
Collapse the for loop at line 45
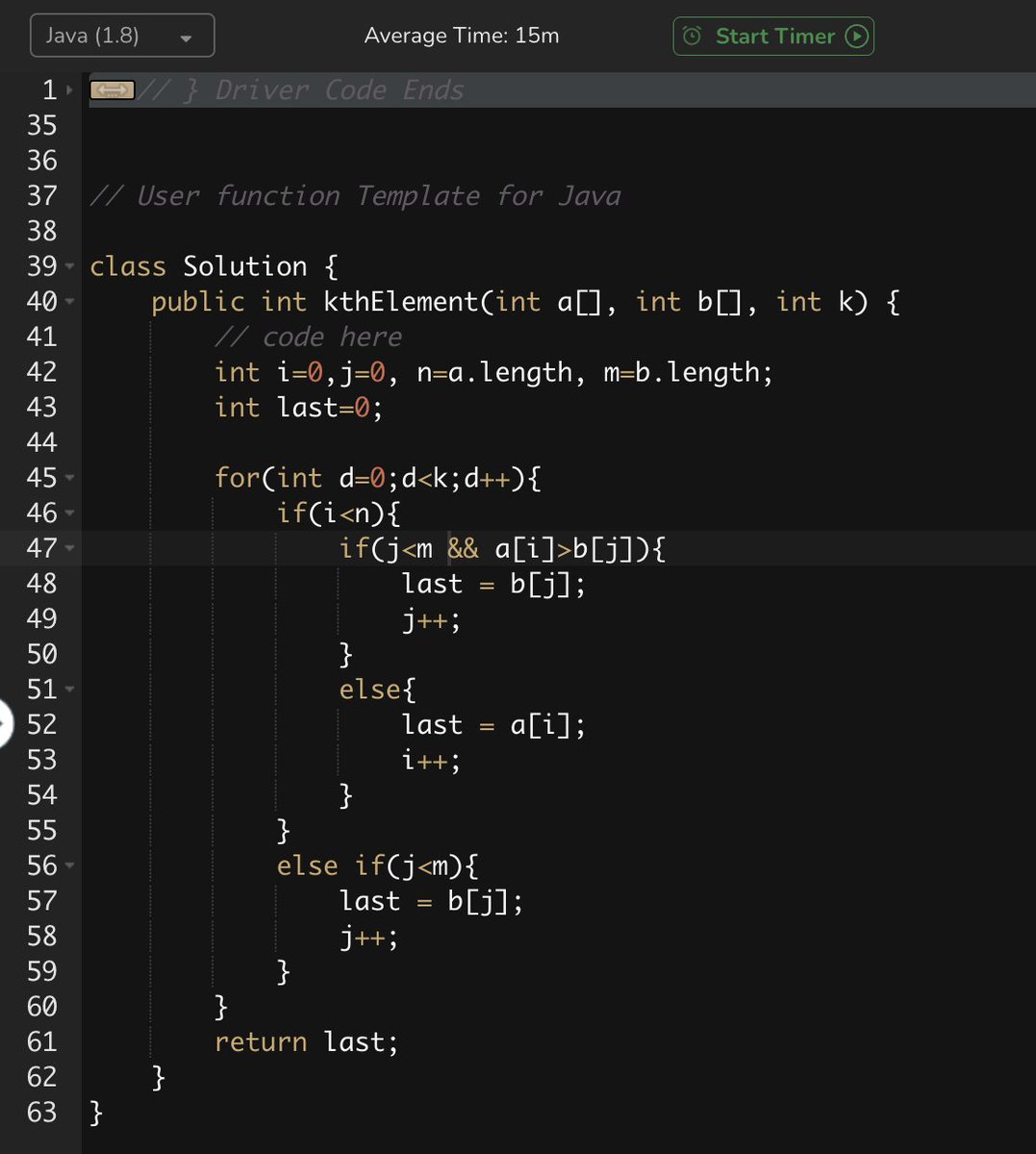[70, 478]
